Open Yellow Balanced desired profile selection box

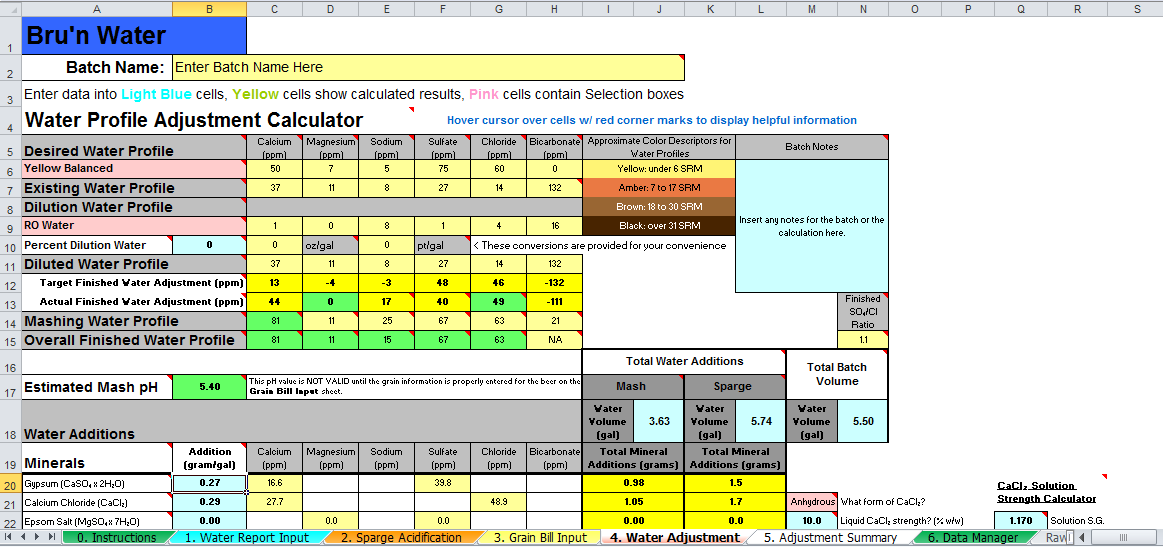pos(134,168)
